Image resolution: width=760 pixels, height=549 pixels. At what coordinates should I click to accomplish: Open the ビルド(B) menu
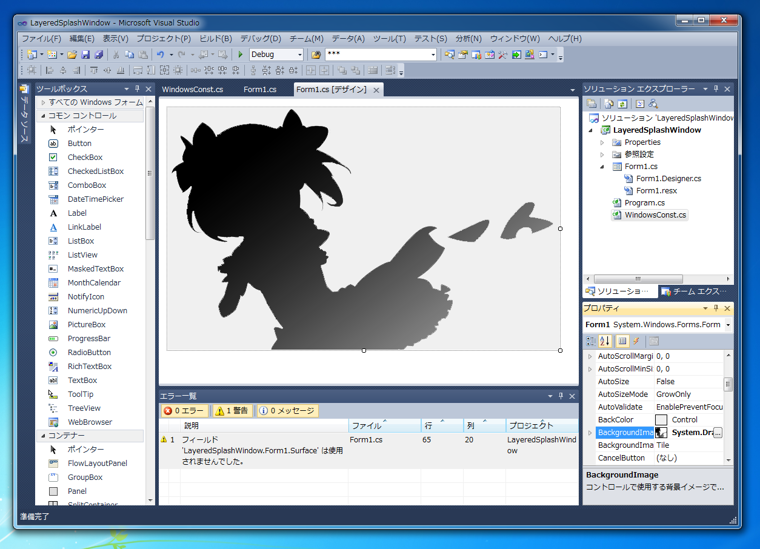click(215, 39)
